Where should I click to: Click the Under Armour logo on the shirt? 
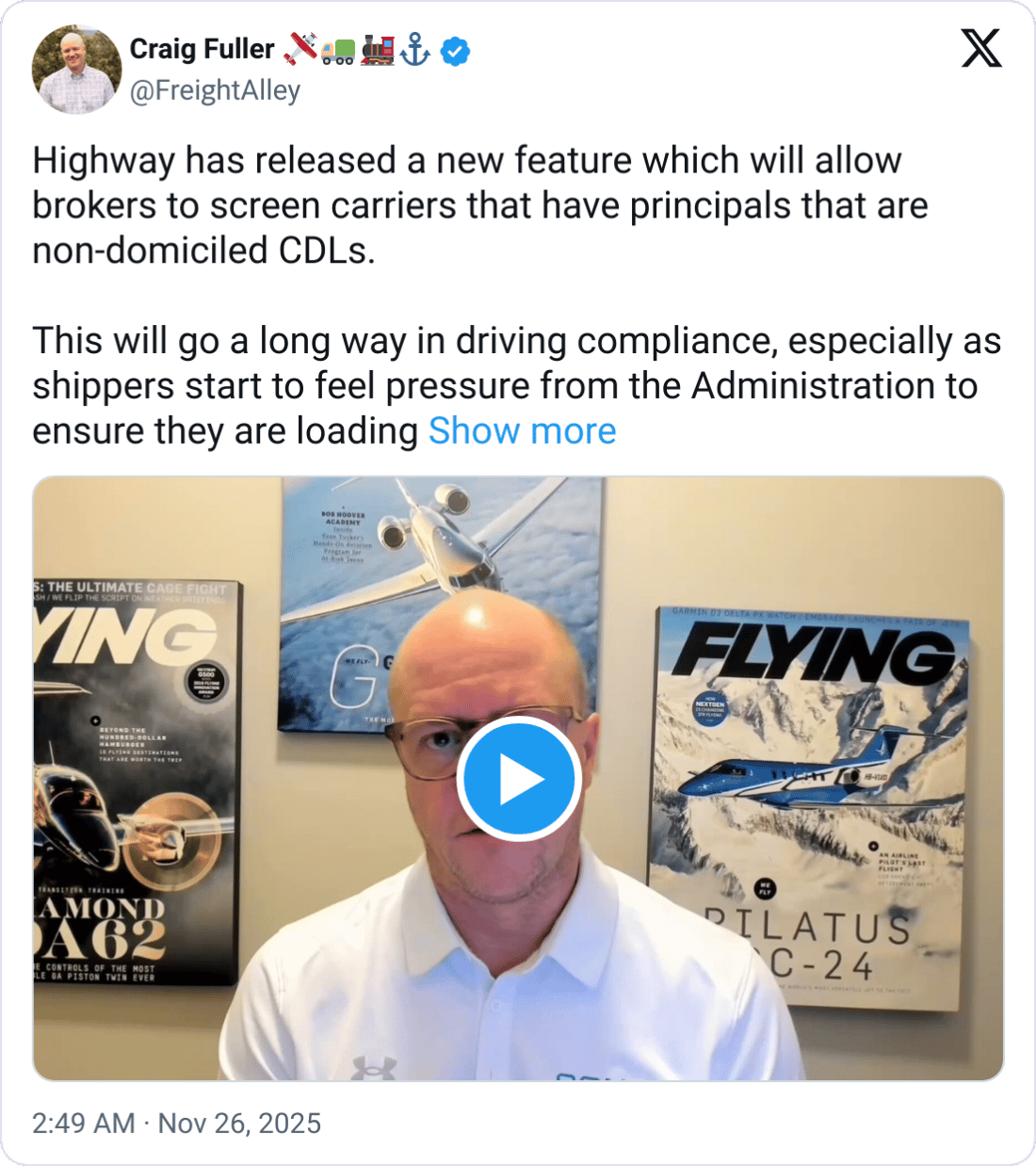[373, 1068]
